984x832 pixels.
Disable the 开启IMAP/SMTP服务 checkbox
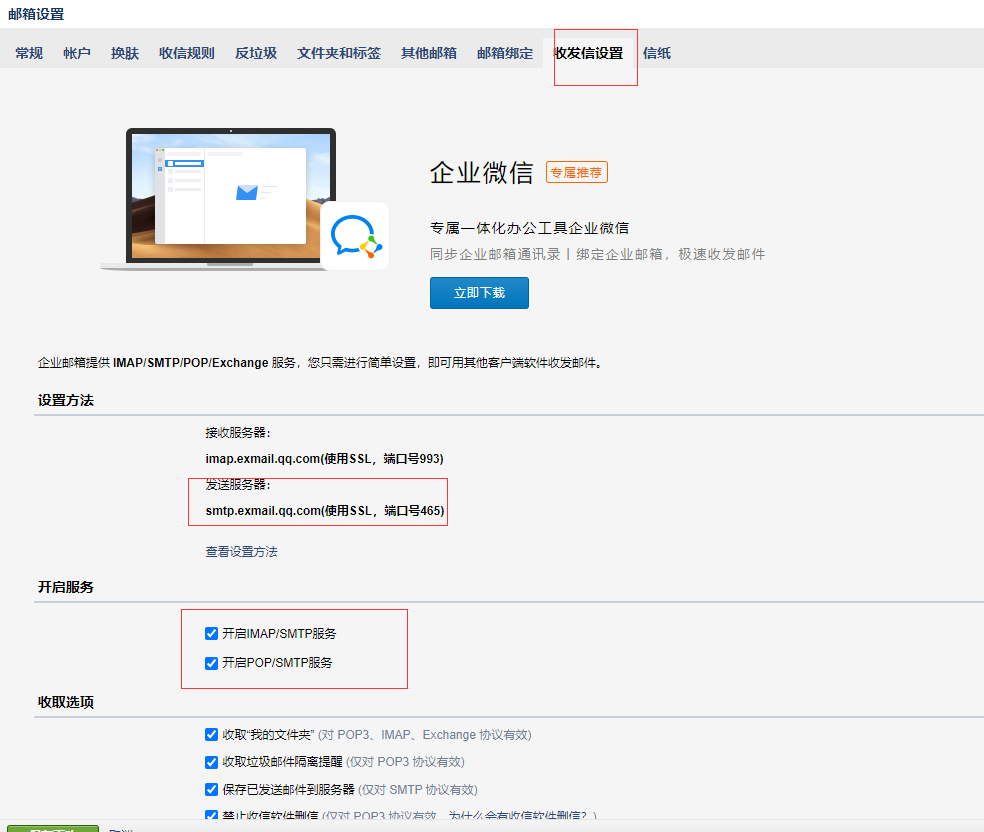(x=211, y=633)
